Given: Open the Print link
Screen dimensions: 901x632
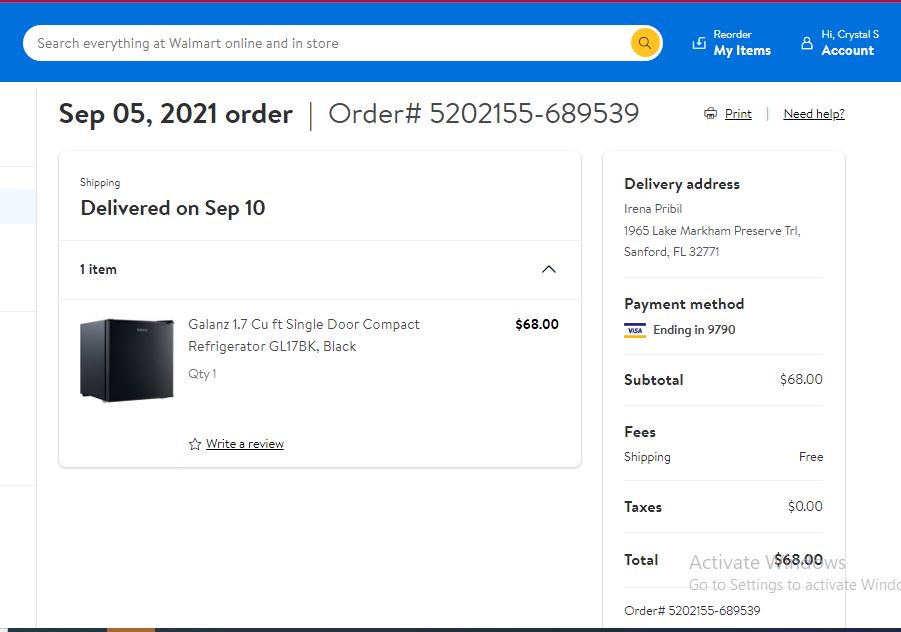Looking at the screenshot, I should tap(738, 114).
